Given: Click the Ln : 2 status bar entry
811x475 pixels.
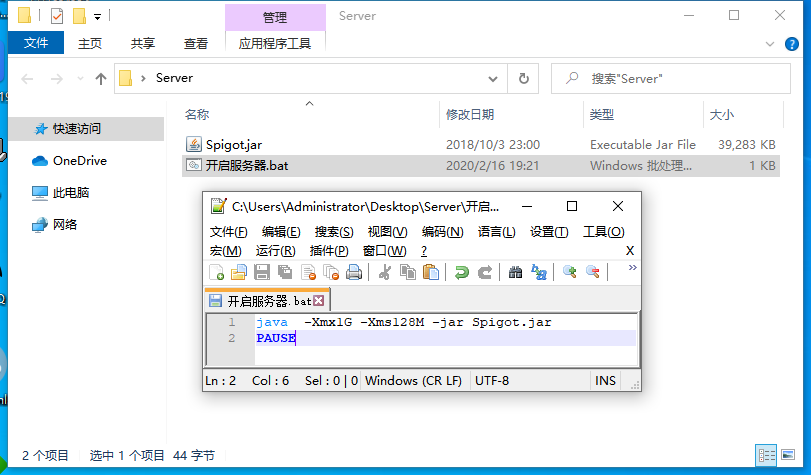Looking at the screenshot, I should (x=220, y=381).
